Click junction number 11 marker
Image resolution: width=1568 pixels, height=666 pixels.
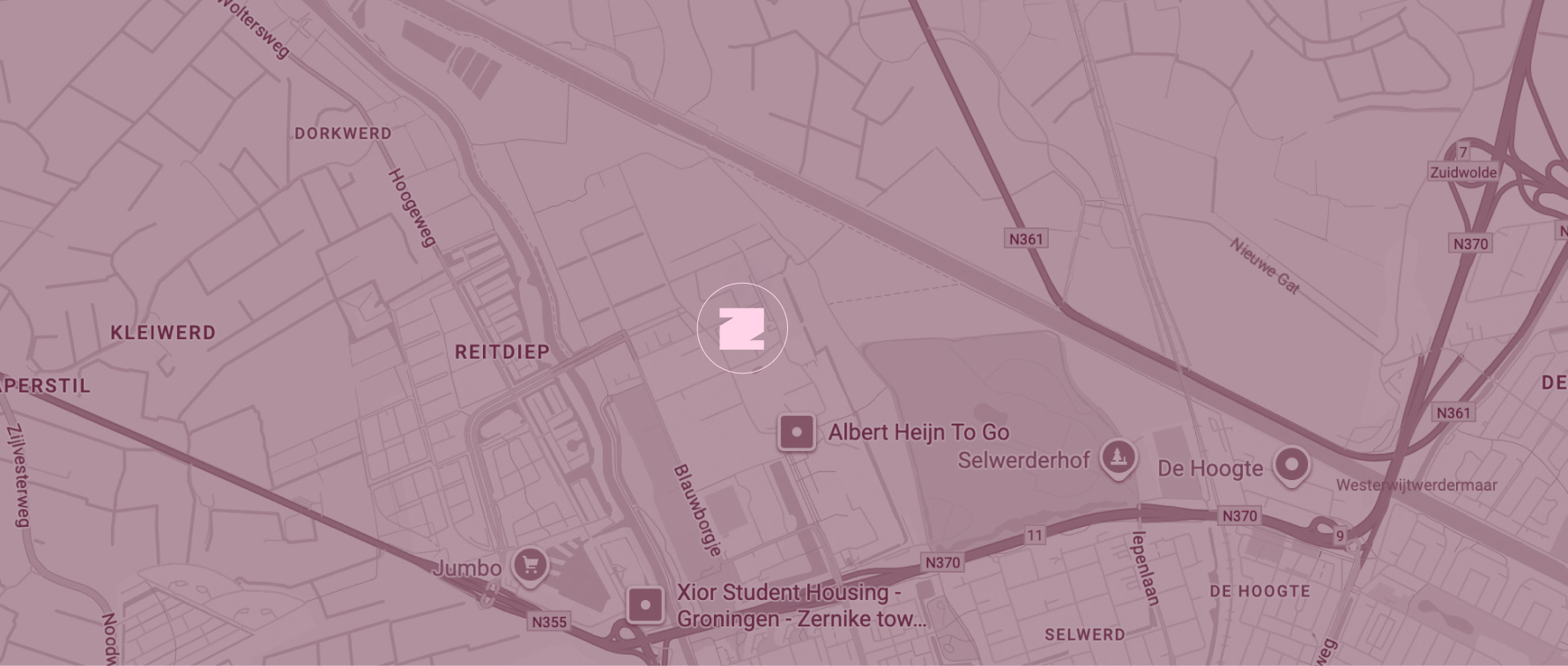click(1035, 536)
